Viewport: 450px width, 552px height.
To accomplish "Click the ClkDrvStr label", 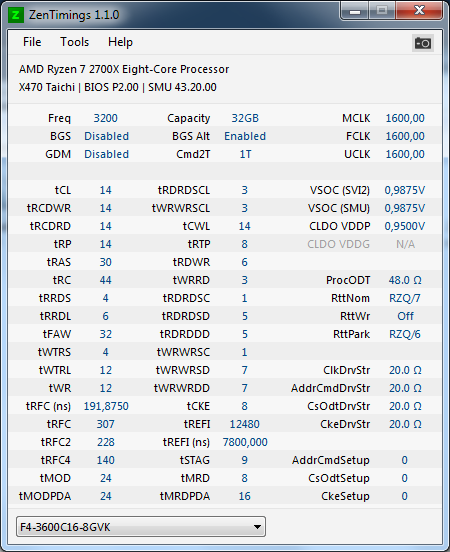I will pos(346,370).
